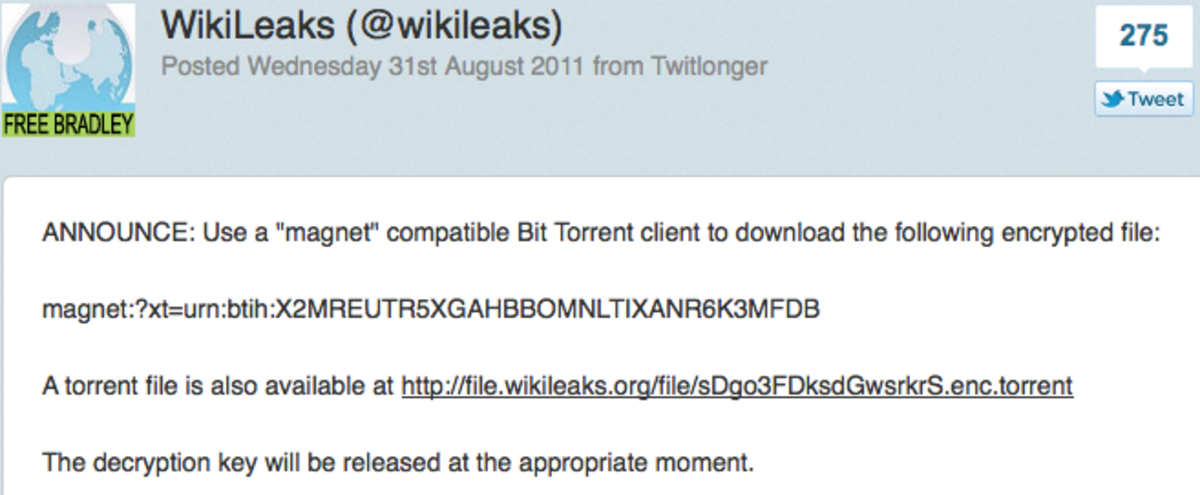
Task: Click the ANNOUNCE line of the post
Action: pyautogui.click(x=600, y=234)
